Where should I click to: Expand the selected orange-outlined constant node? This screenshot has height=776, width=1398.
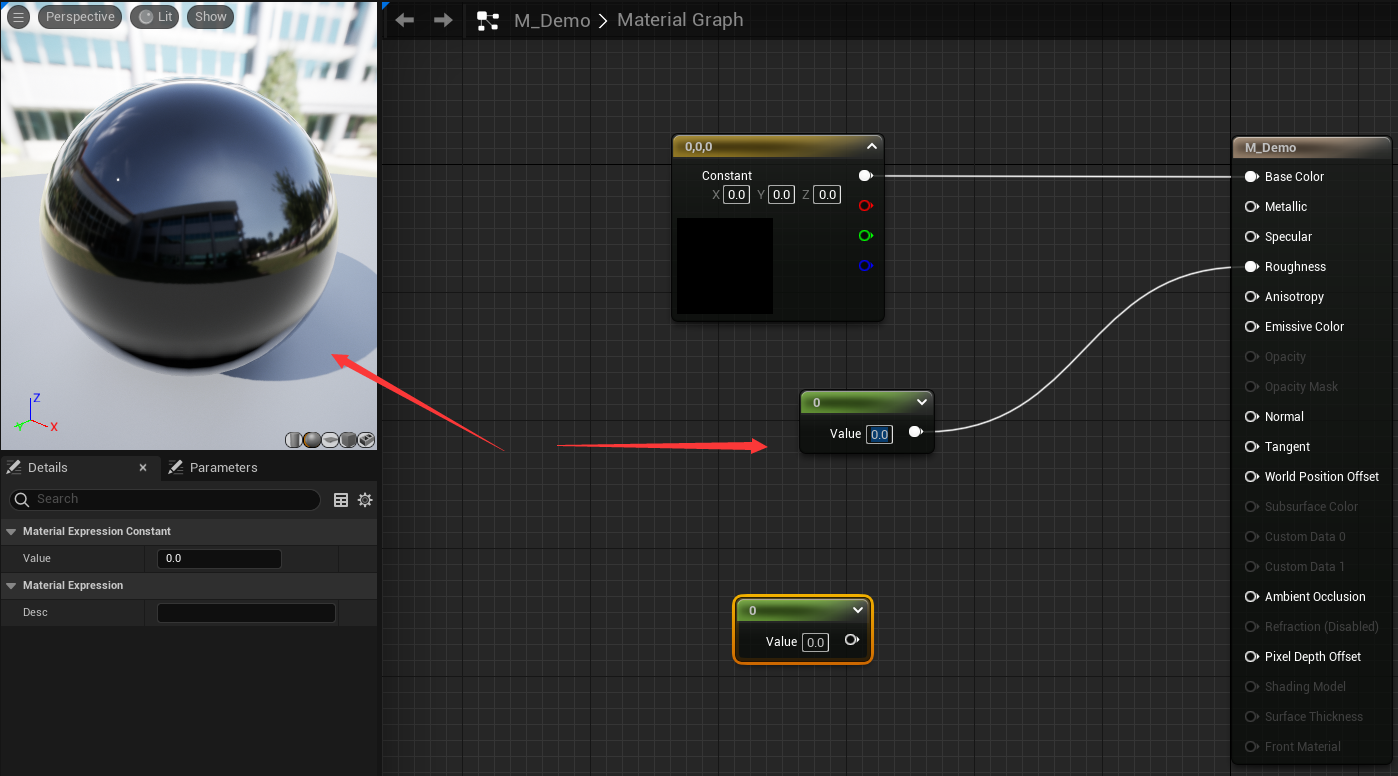point(857,610)
